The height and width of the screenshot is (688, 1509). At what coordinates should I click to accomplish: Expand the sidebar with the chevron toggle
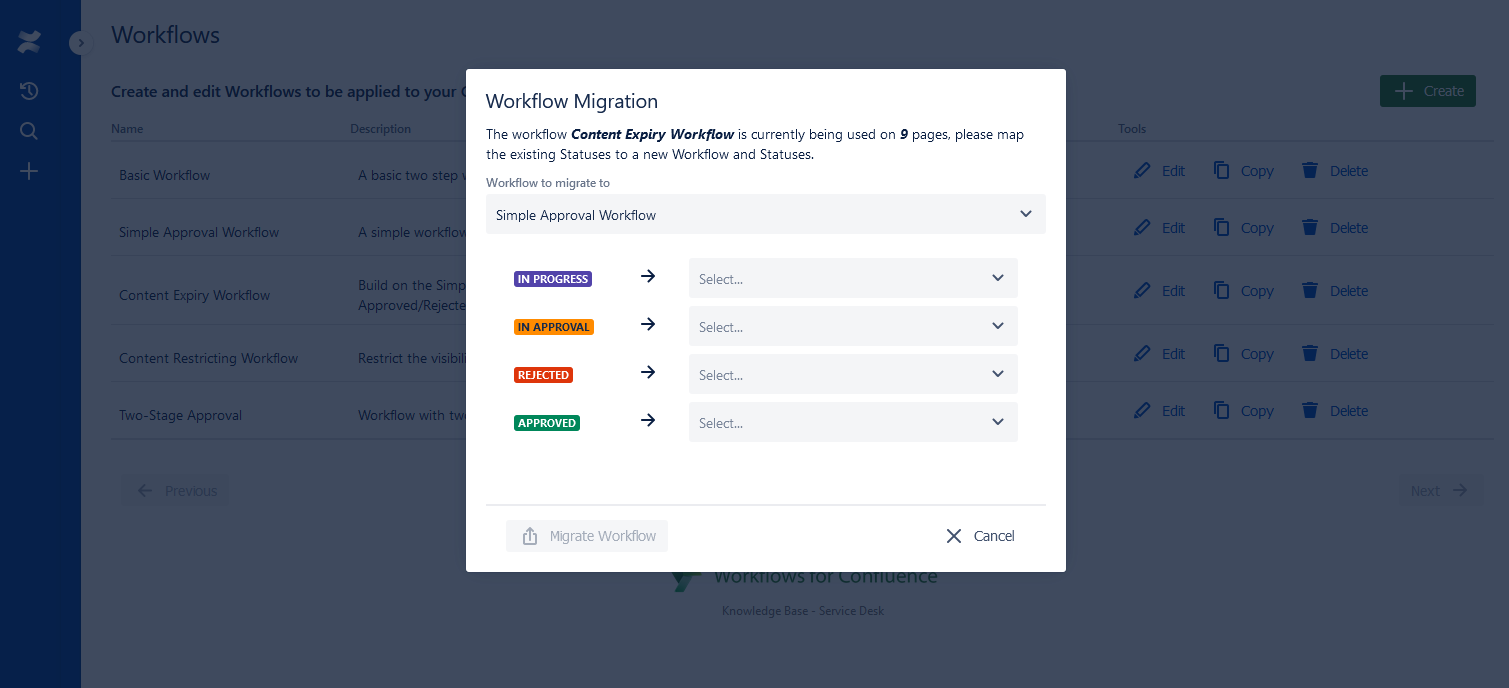pos(81,43)
